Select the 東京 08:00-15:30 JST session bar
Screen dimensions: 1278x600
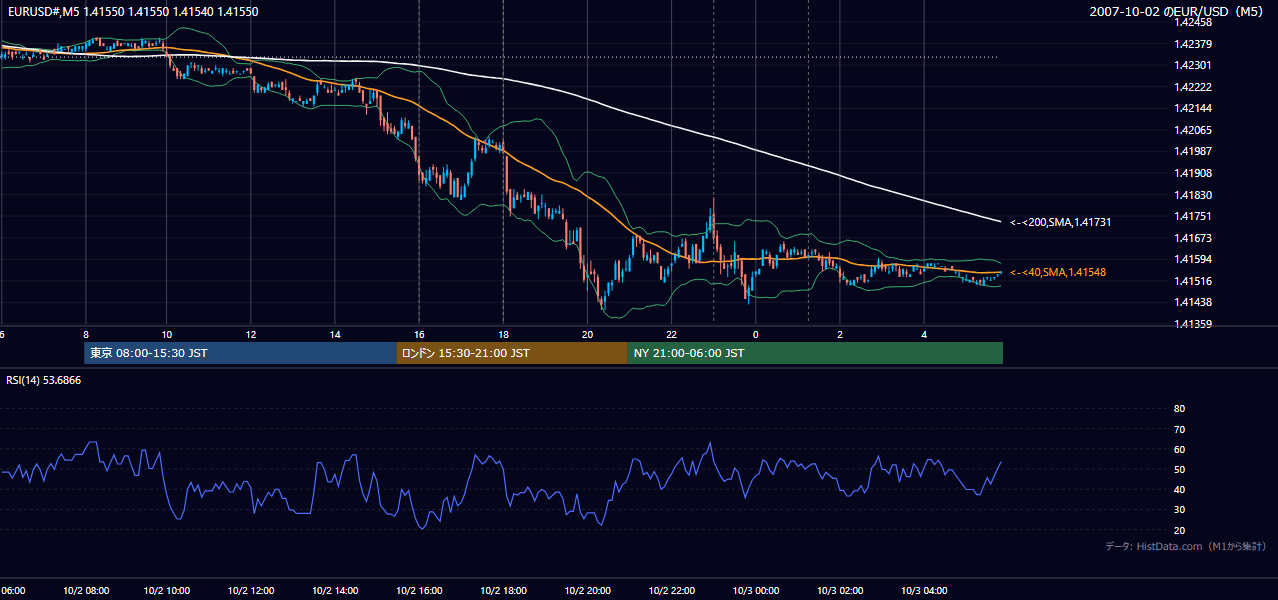(240, 353)
